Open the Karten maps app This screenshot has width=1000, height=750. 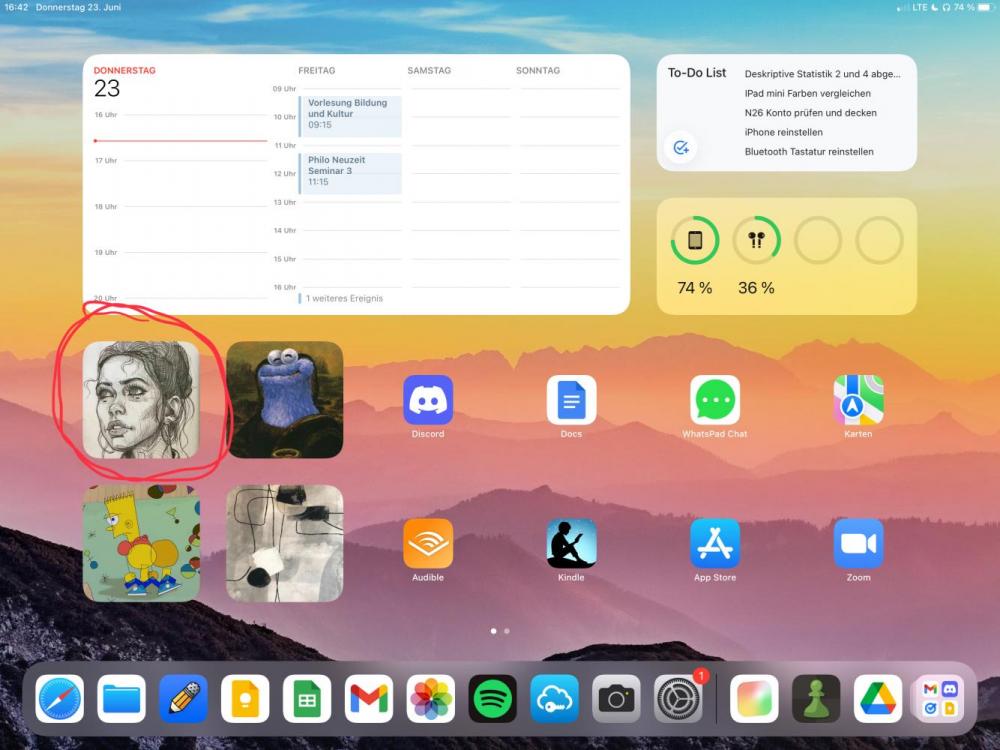(858, 400)
